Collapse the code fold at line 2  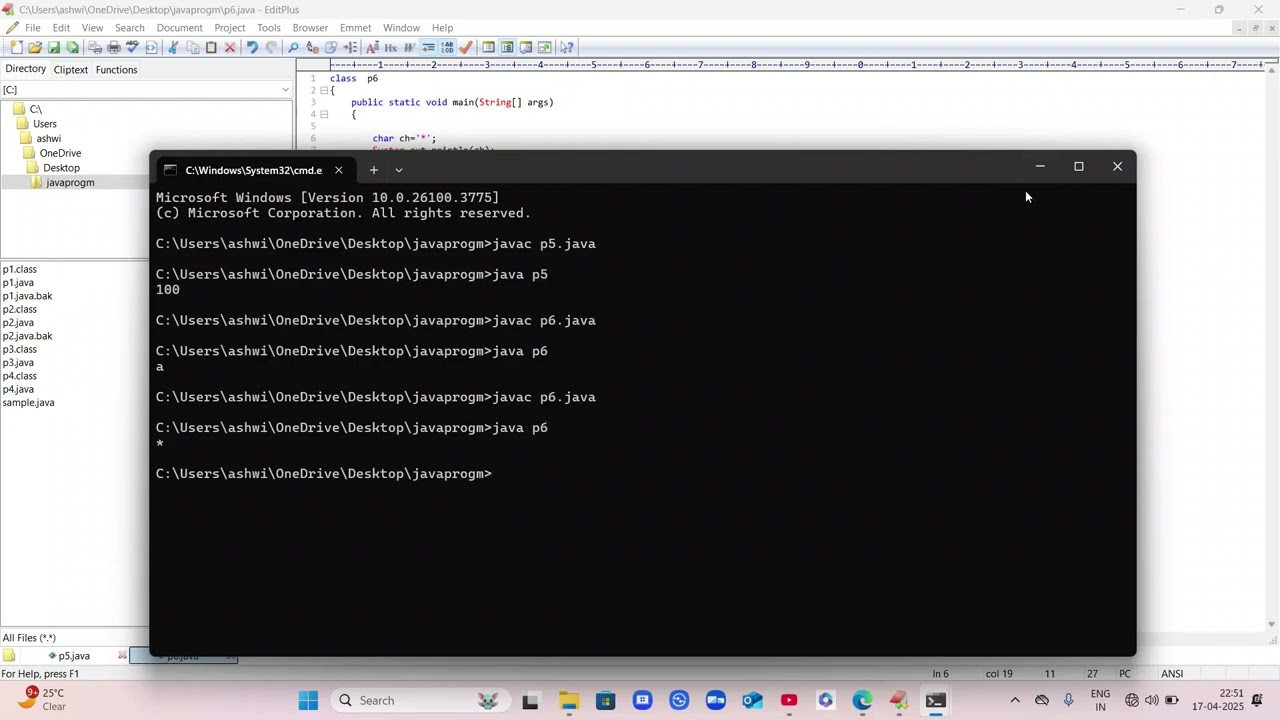[x=323, y=90]
